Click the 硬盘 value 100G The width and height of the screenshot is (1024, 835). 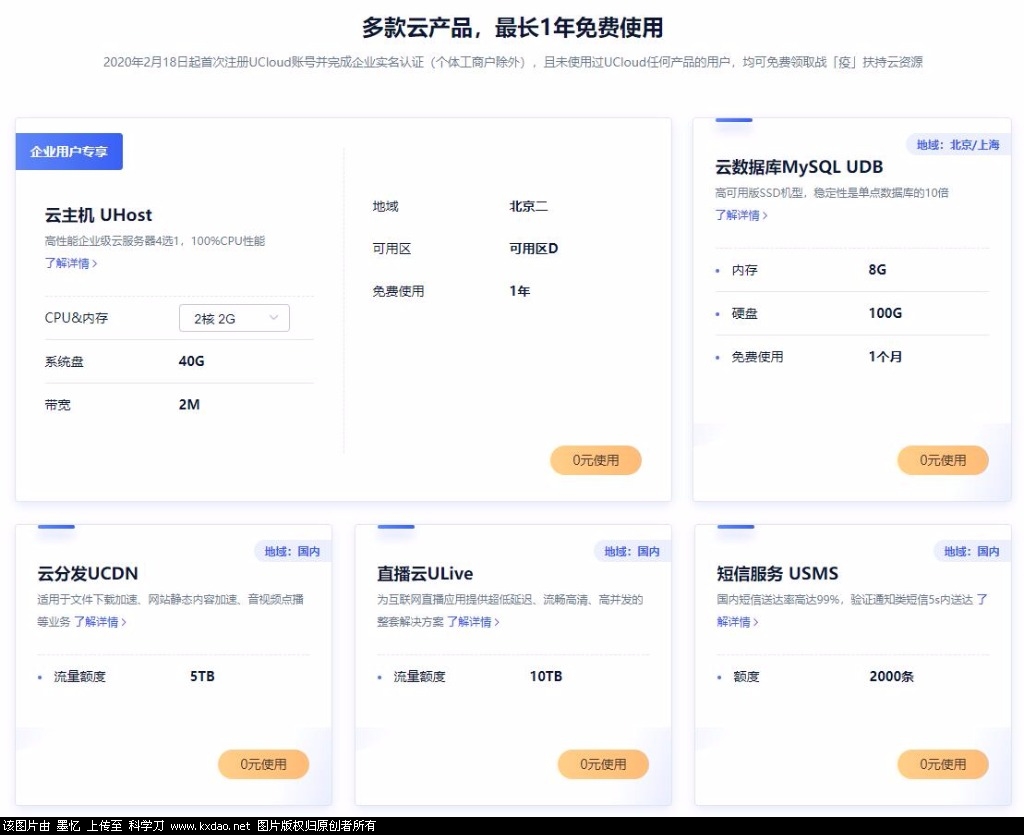885,313
